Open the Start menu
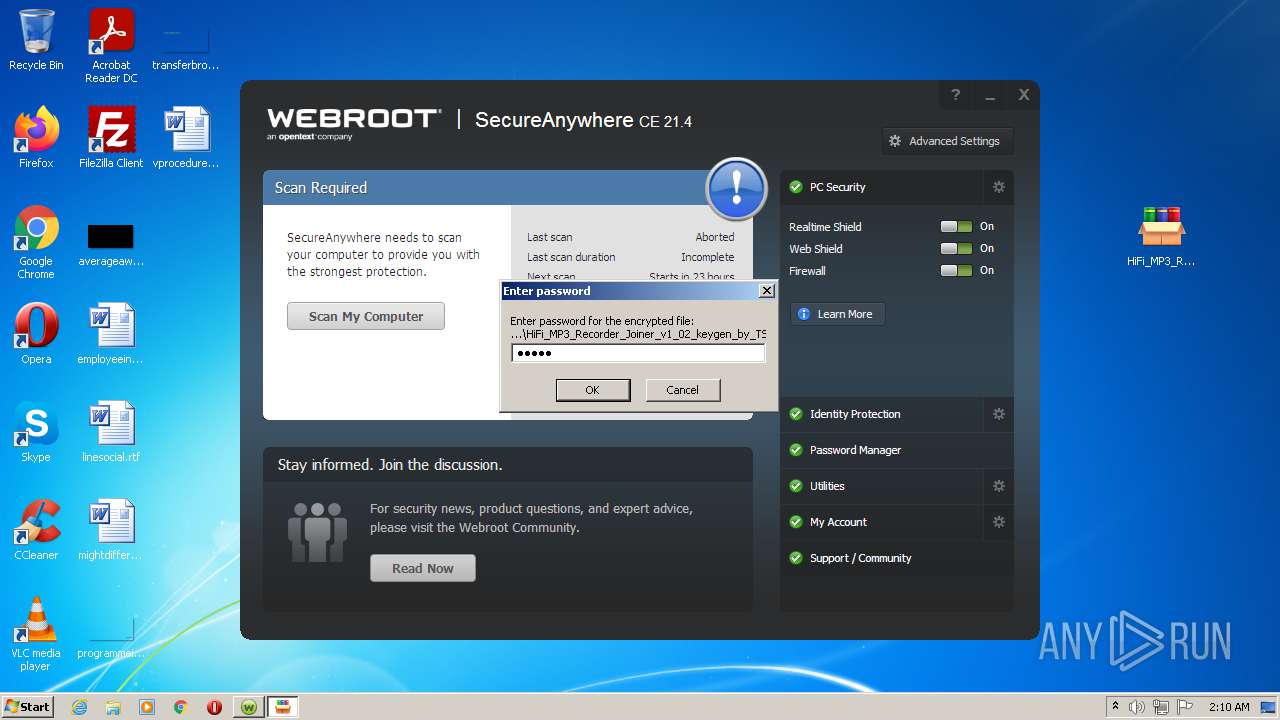Image resolution: width=1280 pixels, height=720 pixels. point(27,707)
